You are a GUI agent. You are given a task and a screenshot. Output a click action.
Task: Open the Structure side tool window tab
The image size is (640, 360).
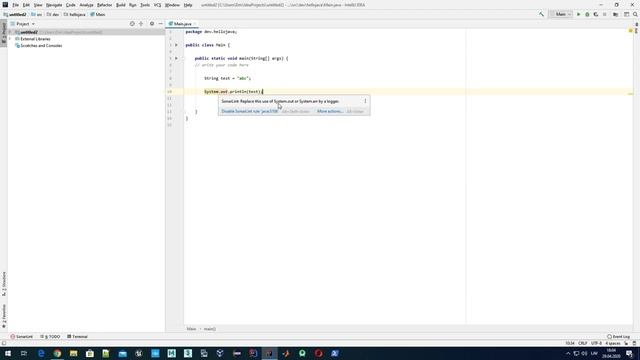tap(4, 284)
